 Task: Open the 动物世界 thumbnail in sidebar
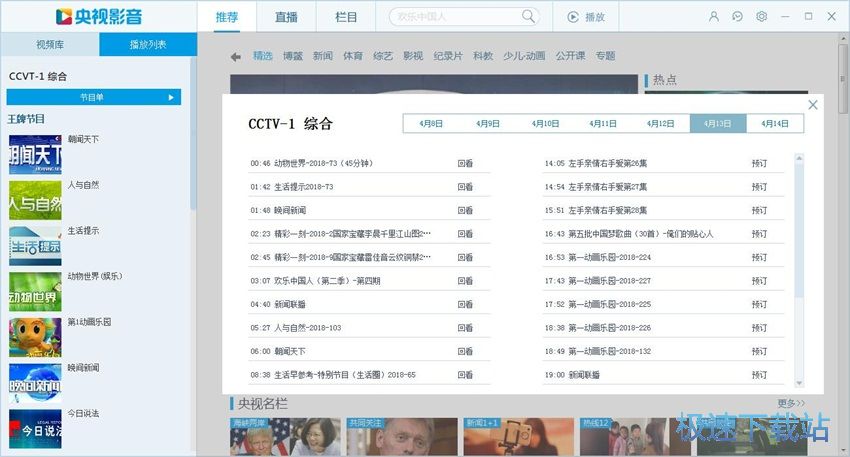(x=35, y=292)
